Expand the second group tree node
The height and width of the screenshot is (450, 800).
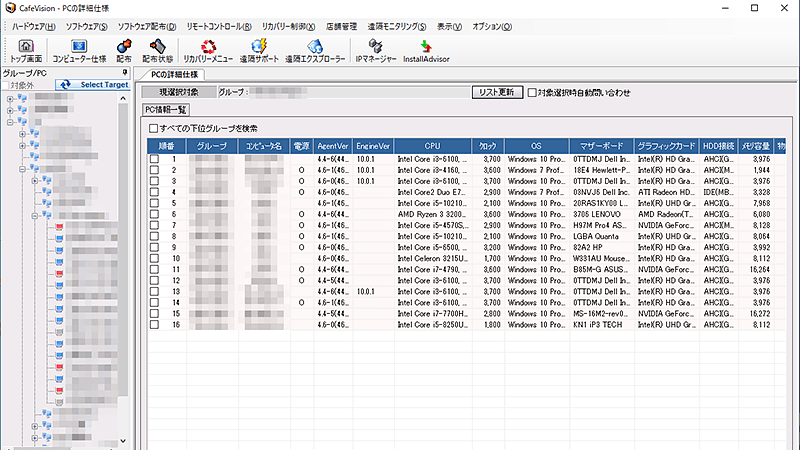[10, 110]
